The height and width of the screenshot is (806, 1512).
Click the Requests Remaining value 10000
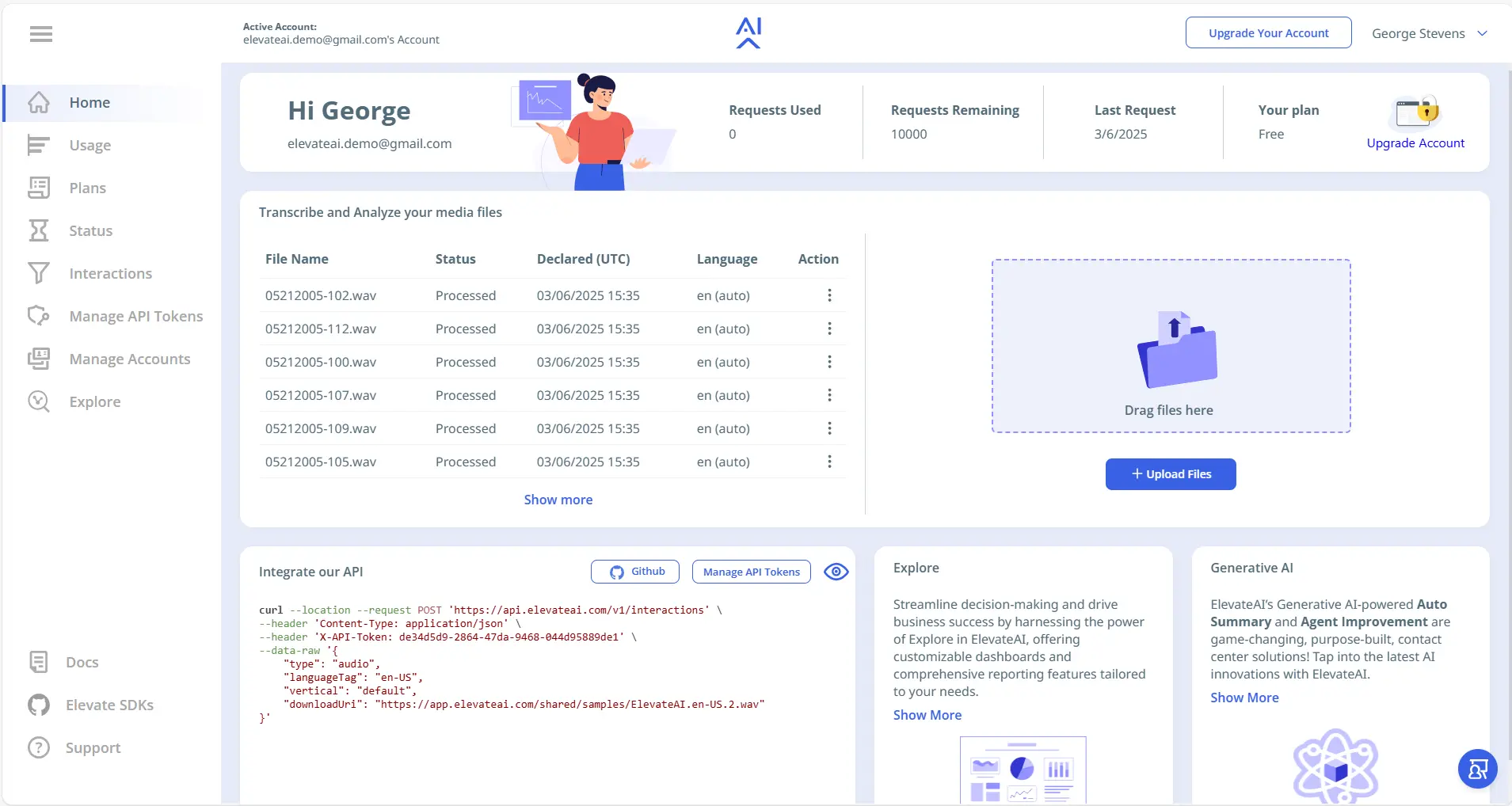tap(908, 134)
